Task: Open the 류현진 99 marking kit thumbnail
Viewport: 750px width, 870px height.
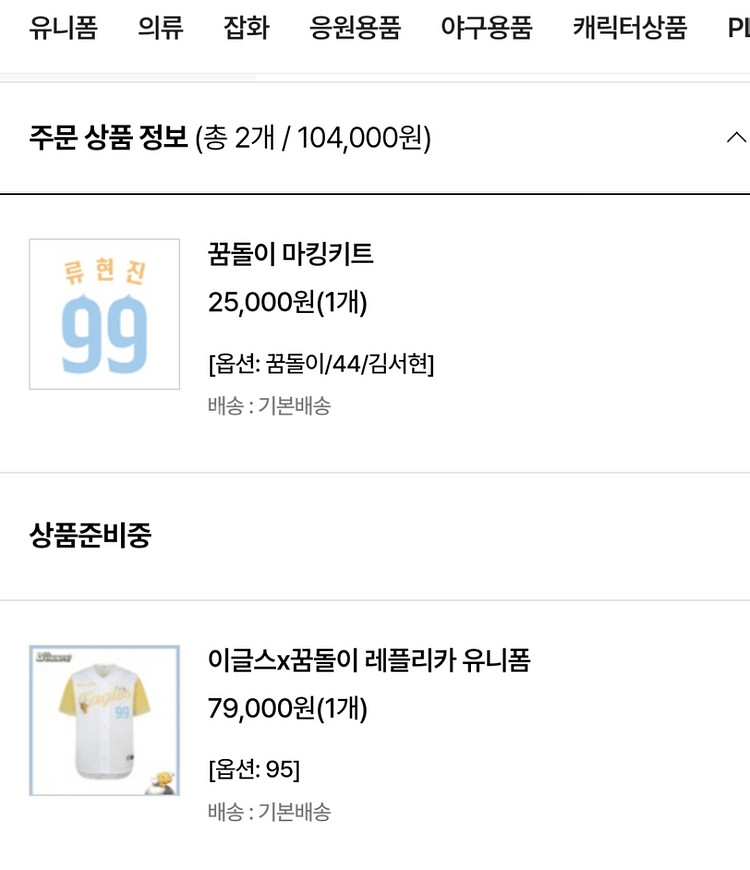Action: pos(104,314)
